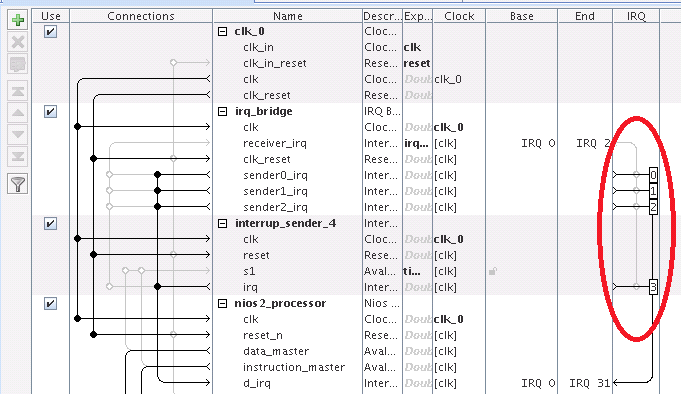This screenshot has width=682, height=397.
Task: Click the X remove component icon
Action: point(18,42)
